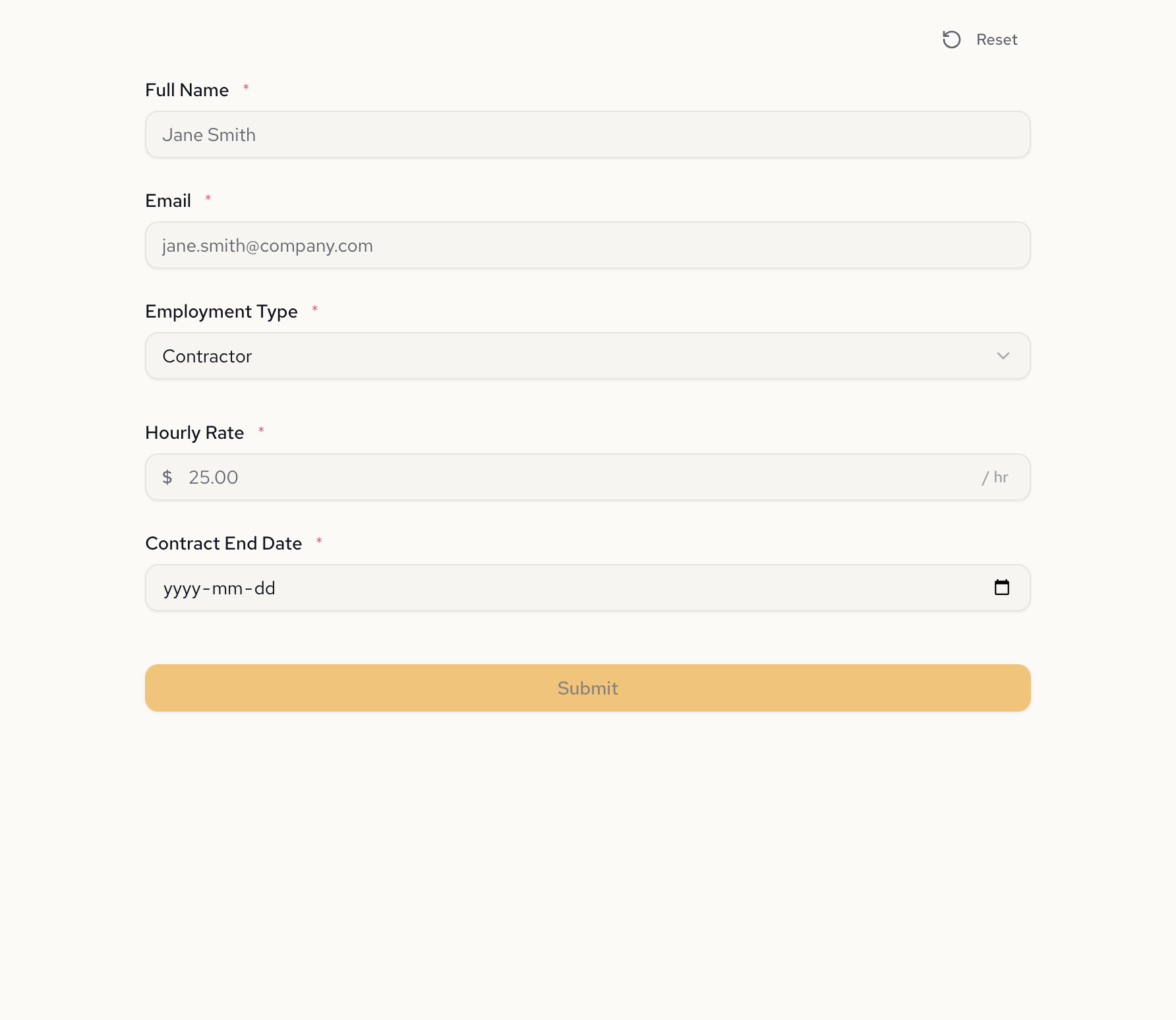Click the asterisk next to Full Name
The image size is (1176, 1020).
[246, 87]
